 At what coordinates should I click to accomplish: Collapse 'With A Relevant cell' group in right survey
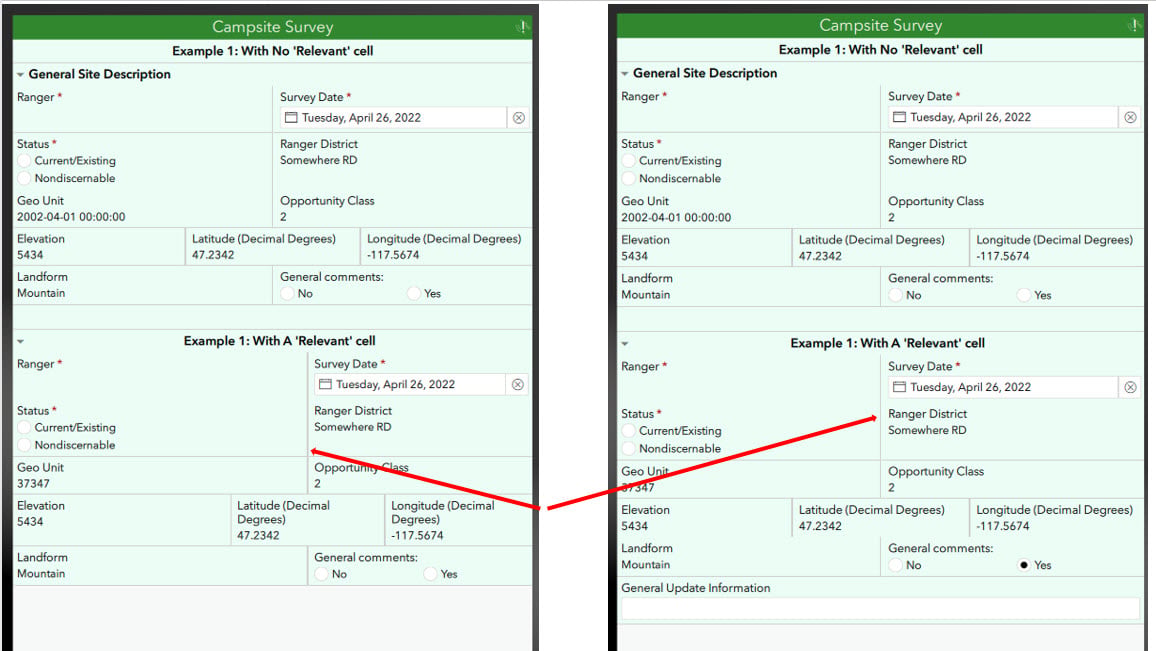(x=625, y=344)
